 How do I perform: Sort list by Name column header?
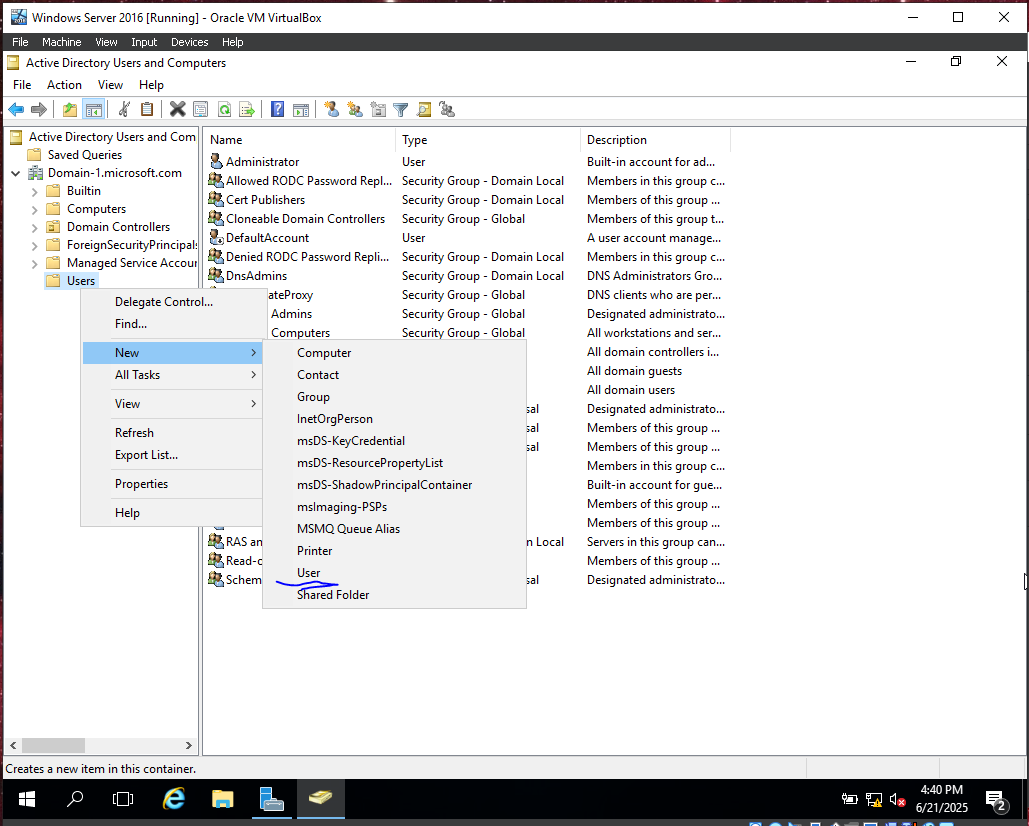tap(300, 140)
